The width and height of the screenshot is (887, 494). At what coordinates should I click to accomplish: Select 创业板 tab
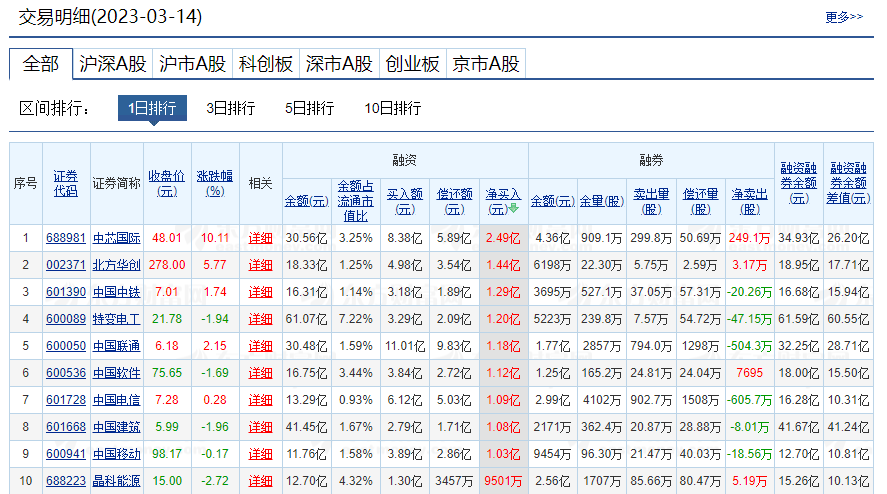(x=412, y=64)
